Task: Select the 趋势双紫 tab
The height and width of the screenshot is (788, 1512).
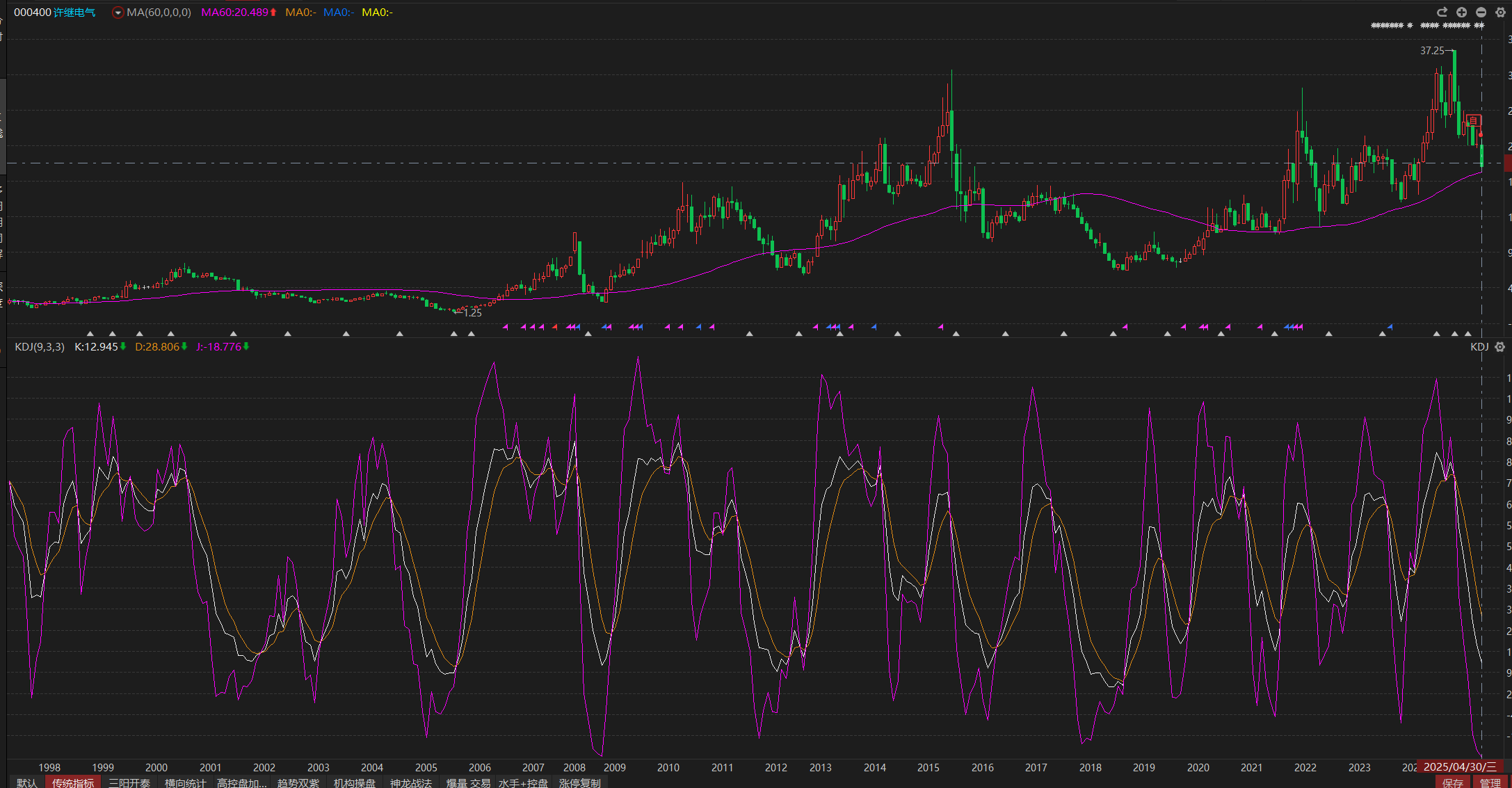Action: click(298, 782)
